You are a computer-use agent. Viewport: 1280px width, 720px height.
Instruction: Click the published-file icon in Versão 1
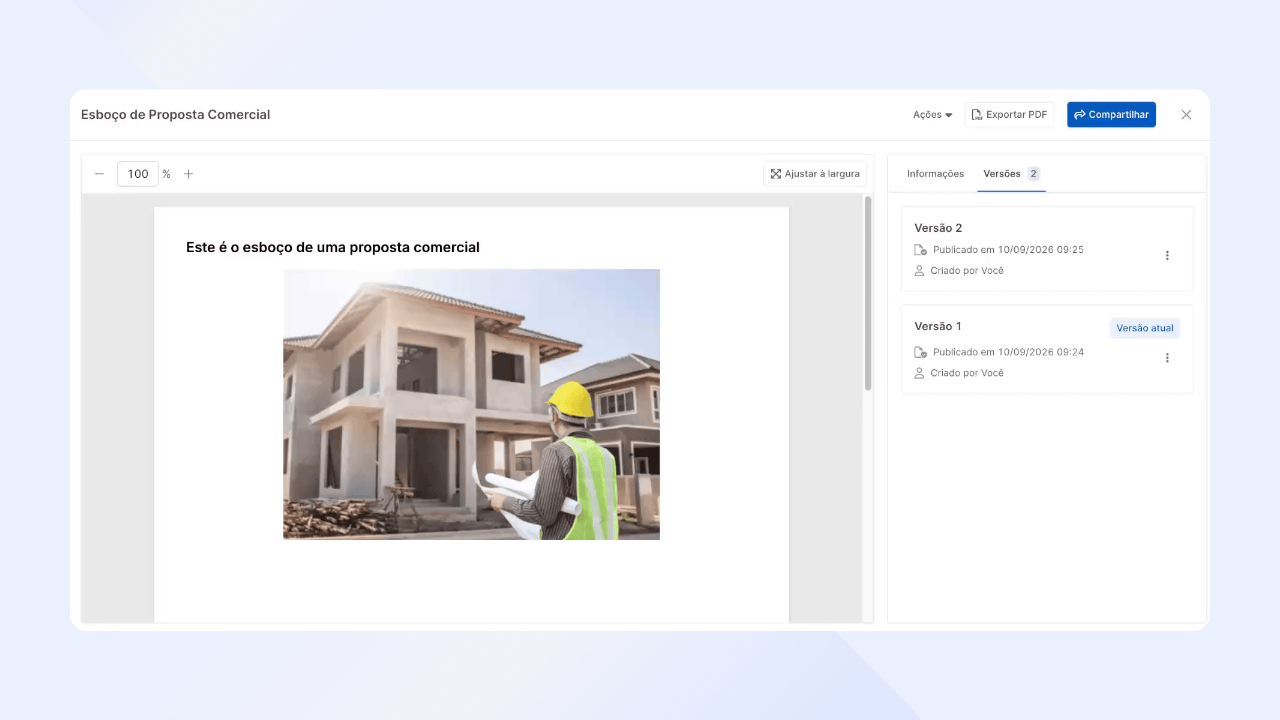[920, 352]
